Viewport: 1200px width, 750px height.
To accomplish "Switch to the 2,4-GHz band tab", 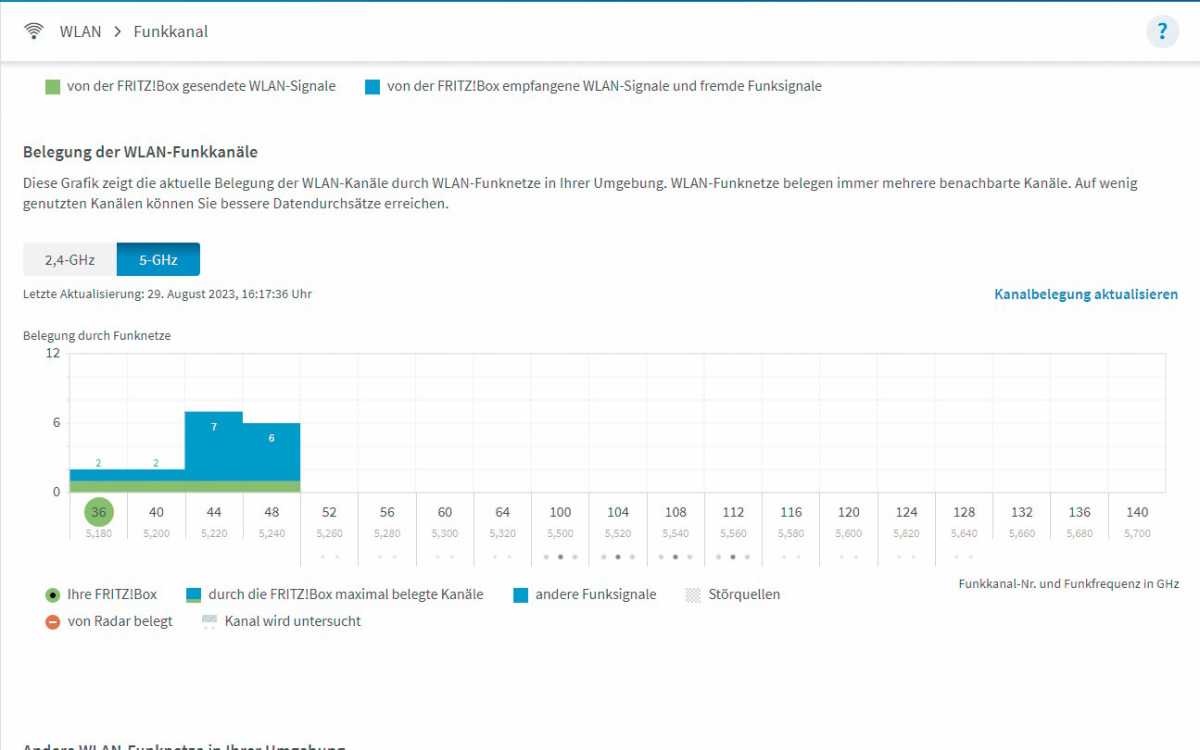I will (70, 260).
